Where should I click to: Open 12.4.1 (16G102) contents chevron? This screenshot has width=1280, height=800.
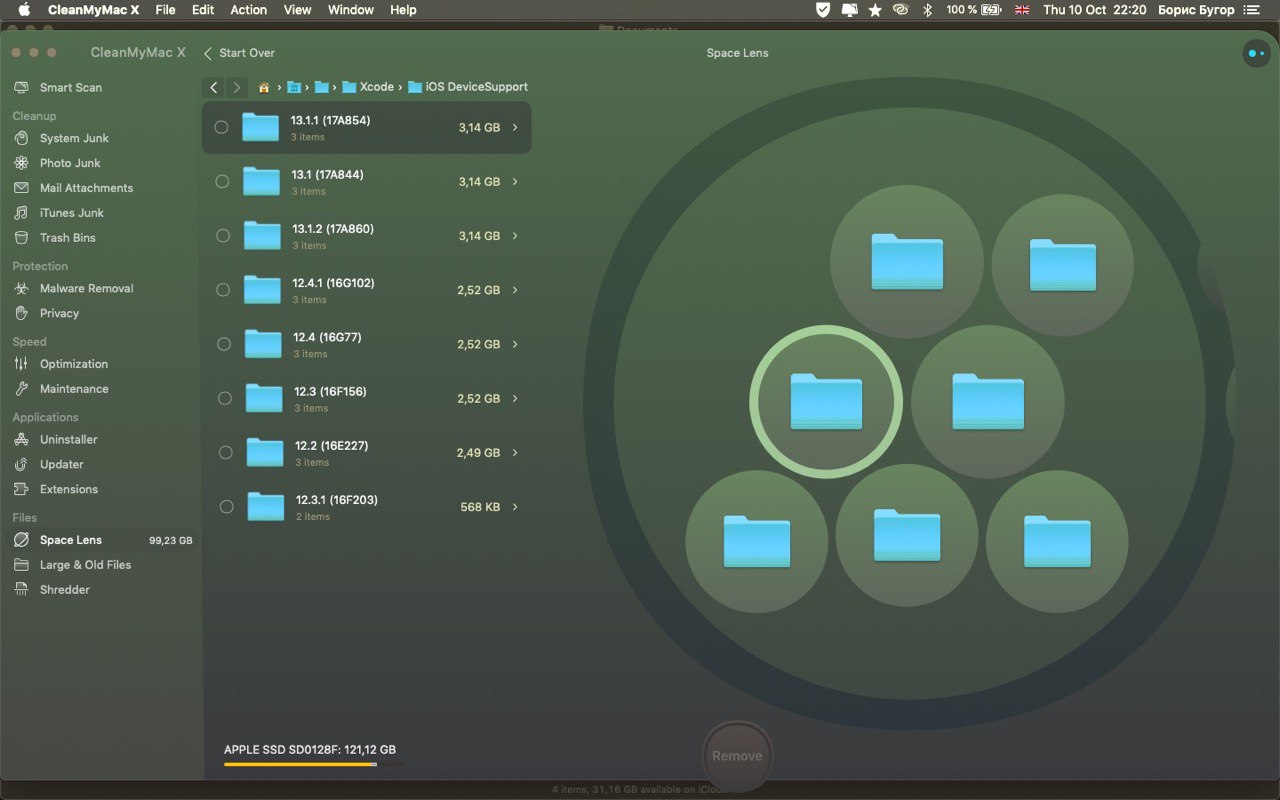(515, 290)
